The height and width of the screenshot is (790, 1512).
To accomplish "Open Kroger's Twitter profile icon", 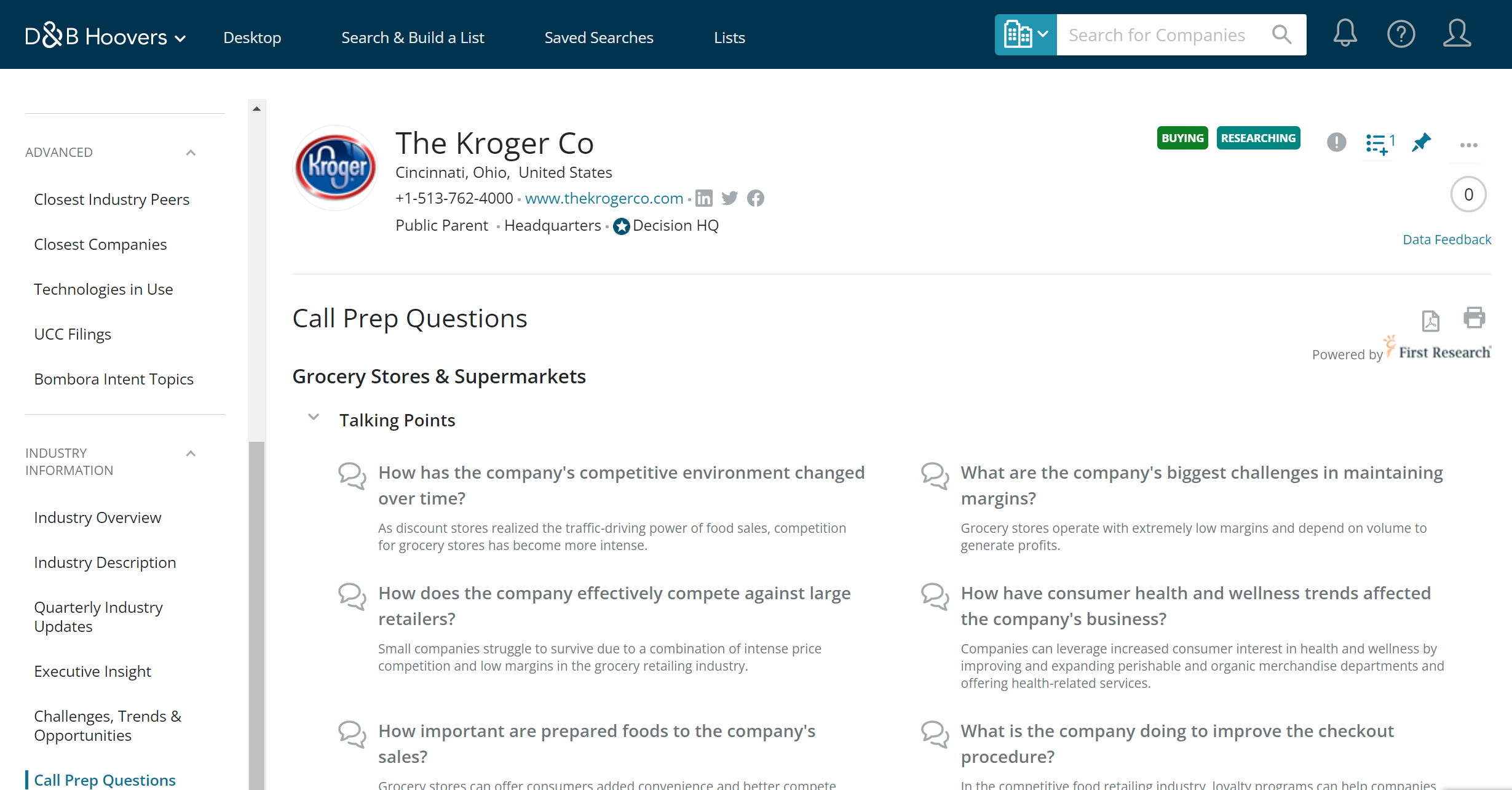I will pyautogui.click(x=730, y=198).
